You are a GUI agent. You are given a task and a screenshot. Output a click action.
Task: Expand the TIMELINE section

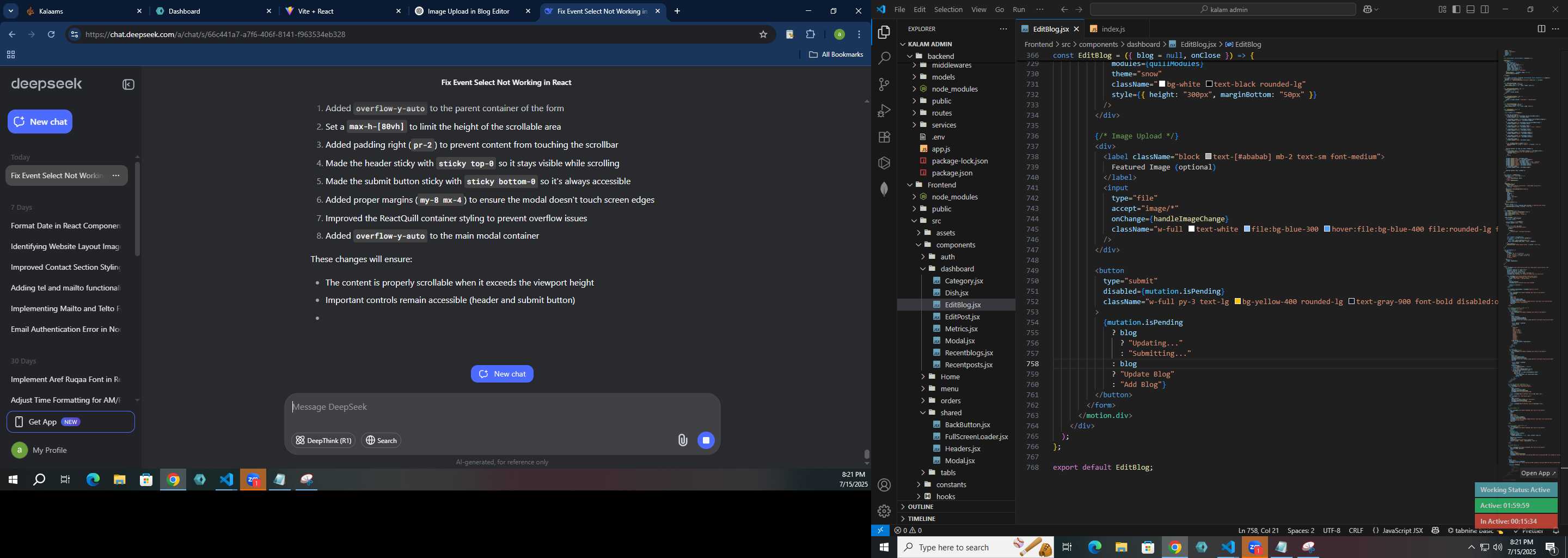coord(922,518)
